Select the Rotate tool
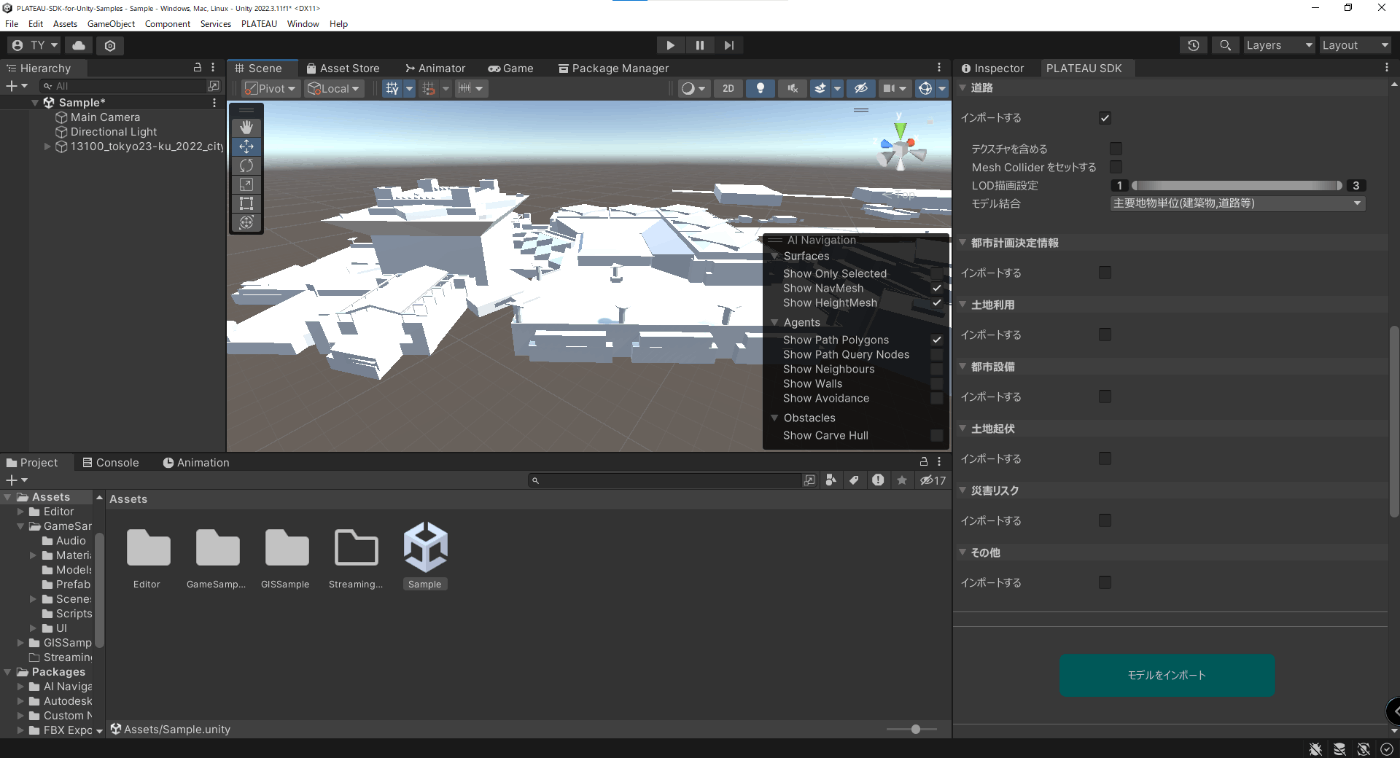Image resolution: width=1400 pixels, height=758 pixels. [x=246, y=165]
